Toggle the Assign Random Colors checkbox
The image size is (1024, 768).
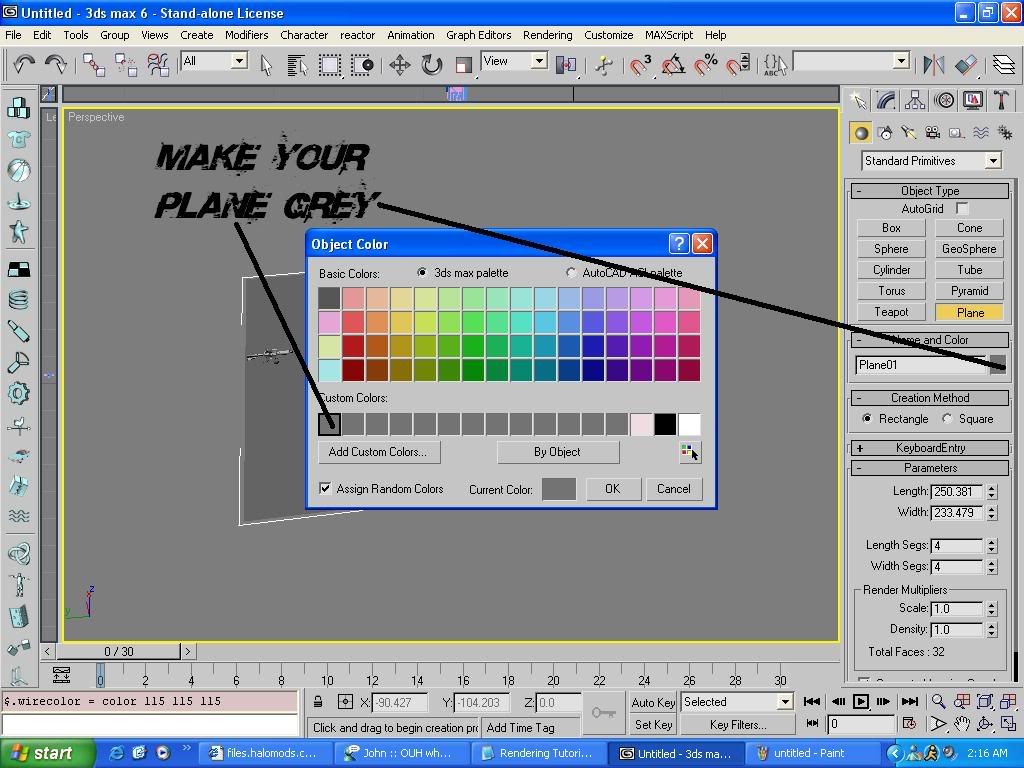coord(325,488)
